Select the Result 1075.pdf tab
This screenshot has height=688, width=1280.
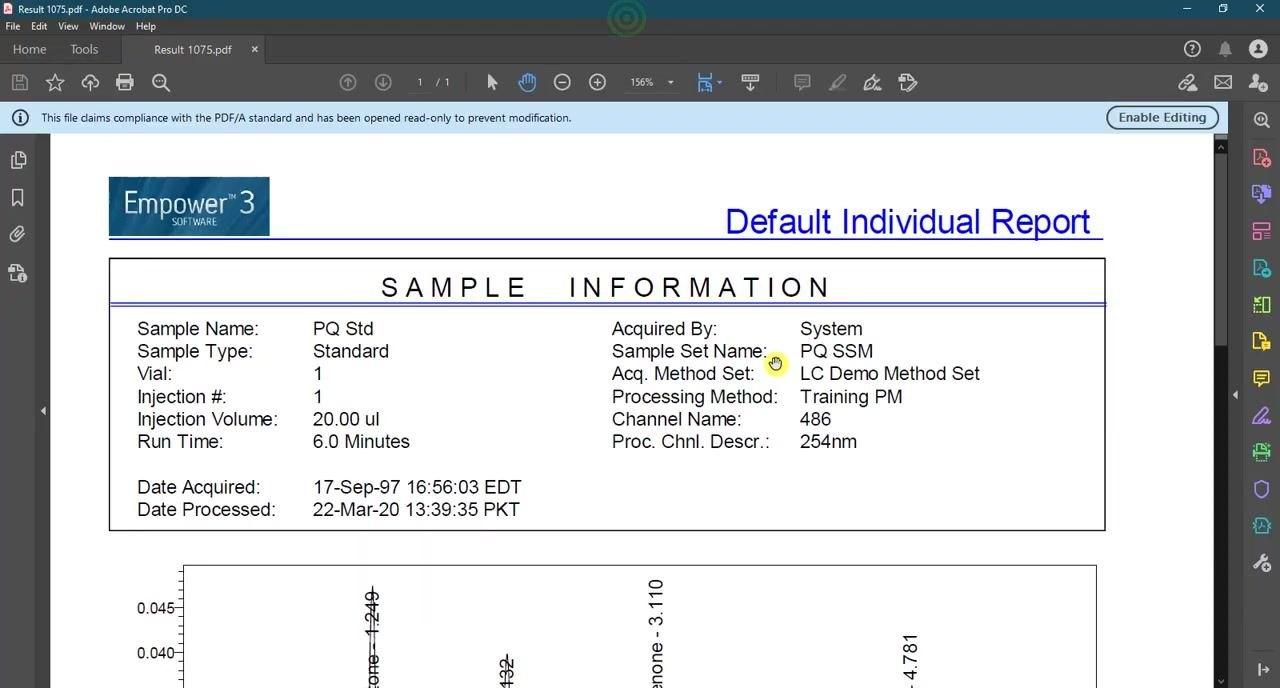(193, 49)
